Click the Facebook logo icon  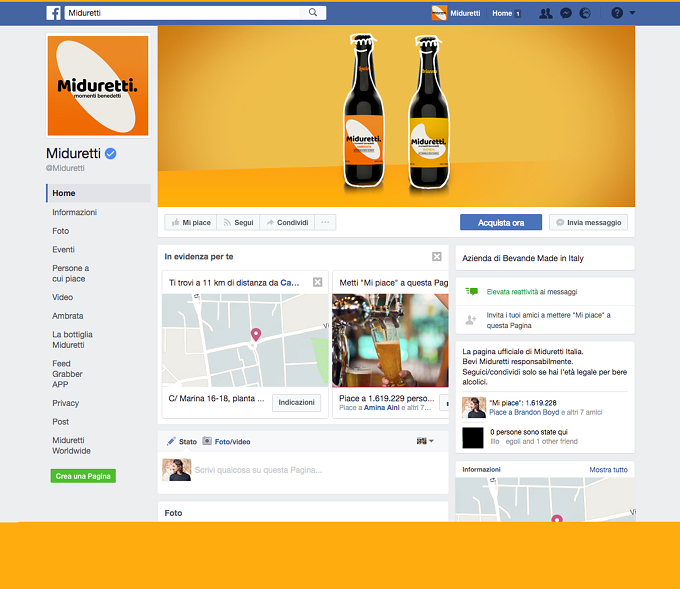pyautogui.click(x=53, y=13)
